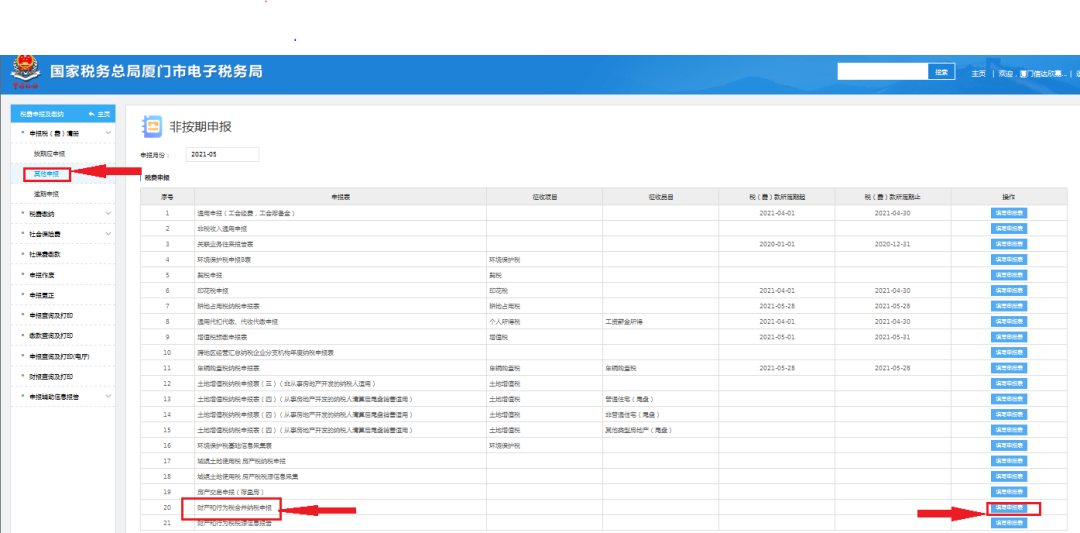
Task: Click the 非按期申报 notebook icon
Action: (152, 127)
